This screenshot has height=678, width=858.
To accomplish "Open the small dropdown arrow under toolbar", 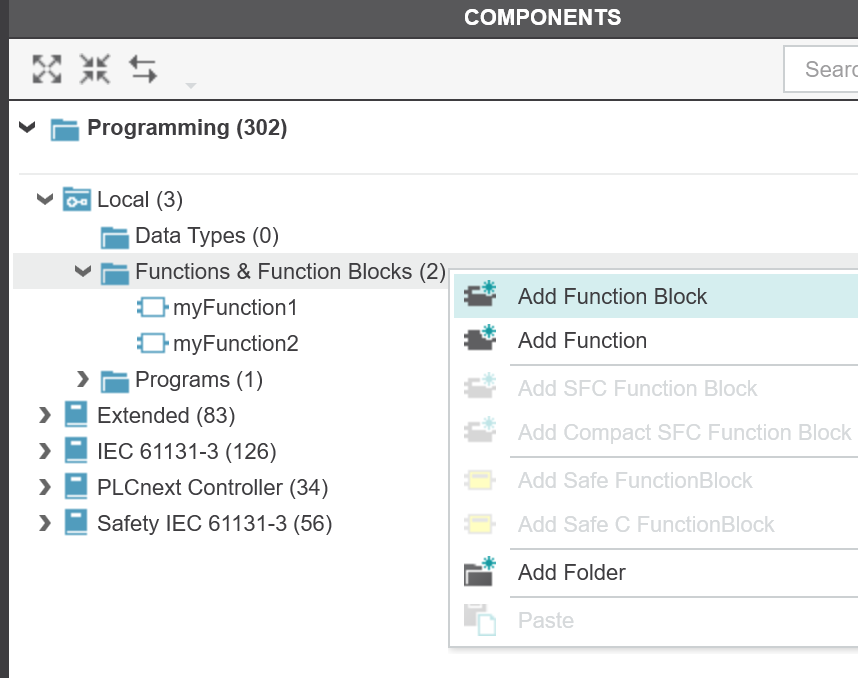I will click(x=191, y=85).
